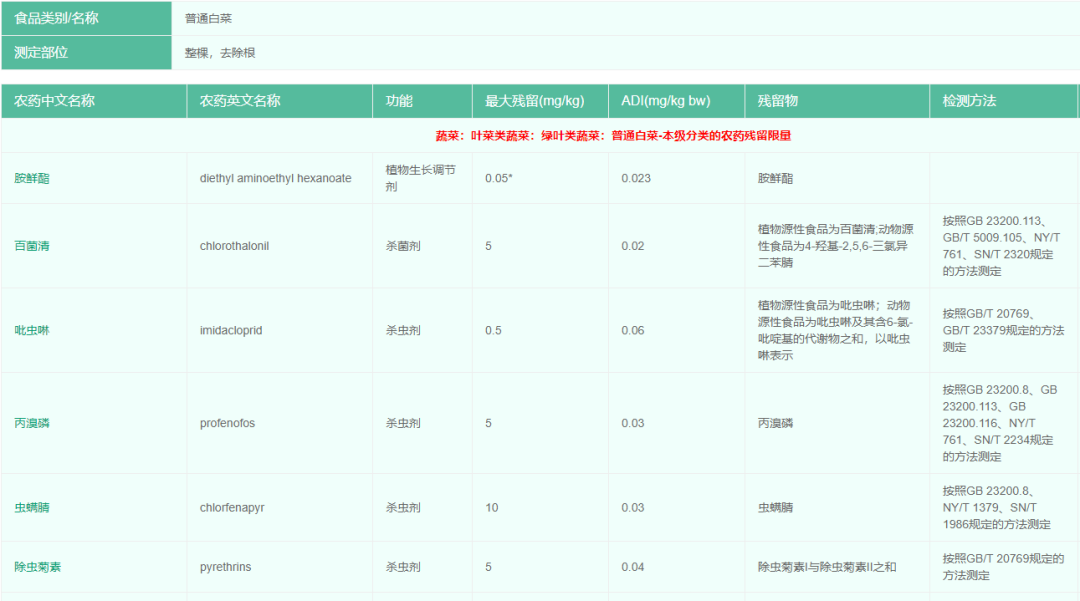Click 杀虫剂 in the chlorfenapyr row
The width and height of the screenshot is (1080, 601).
403,507
